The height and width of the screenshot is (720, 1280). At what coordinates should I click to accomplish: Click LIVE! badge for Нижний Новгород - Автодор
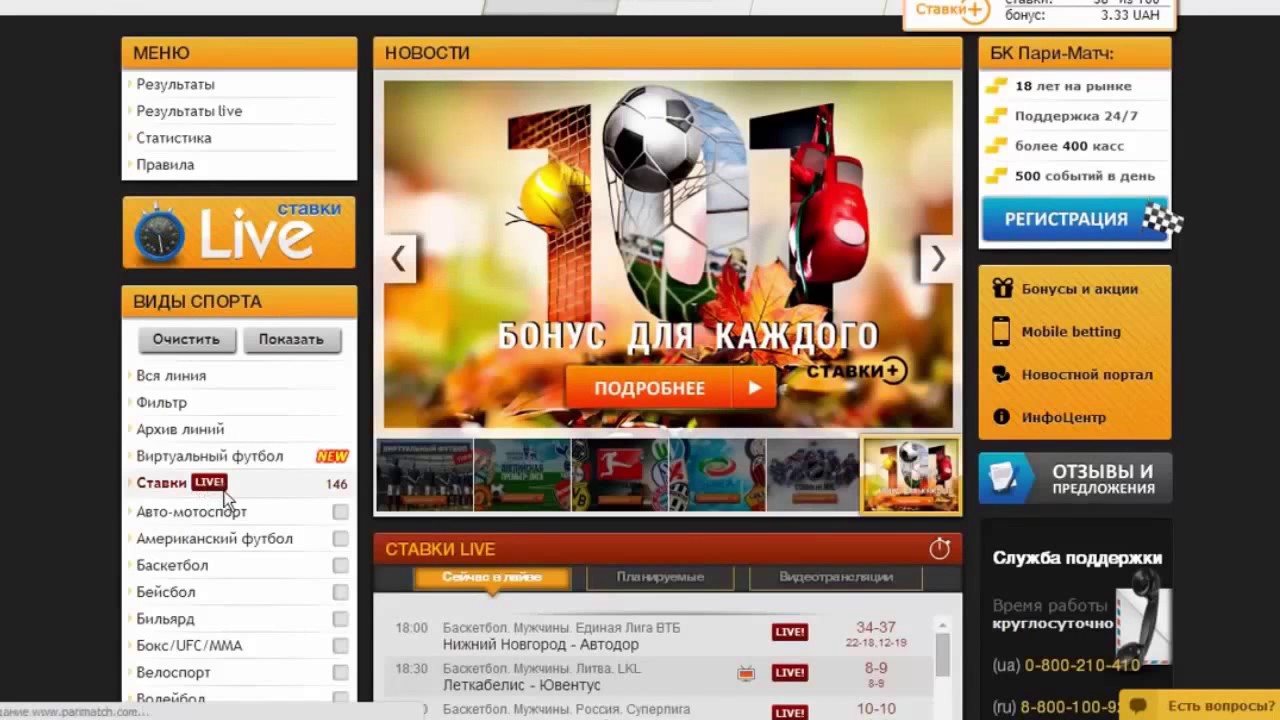[x=790, y=632]
